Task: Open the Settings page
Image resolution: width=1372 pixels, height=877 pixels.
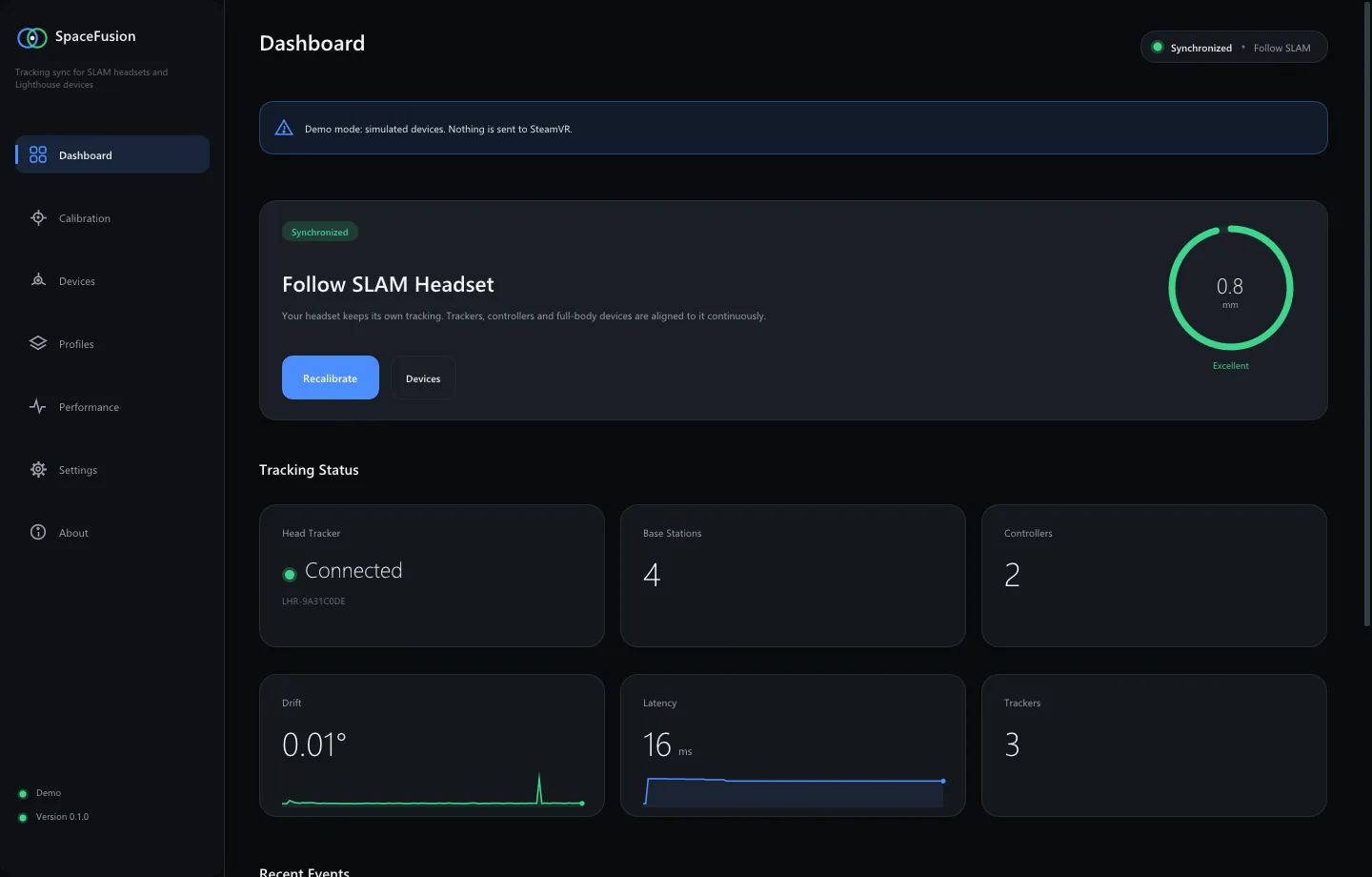Action: click(112, 469)
